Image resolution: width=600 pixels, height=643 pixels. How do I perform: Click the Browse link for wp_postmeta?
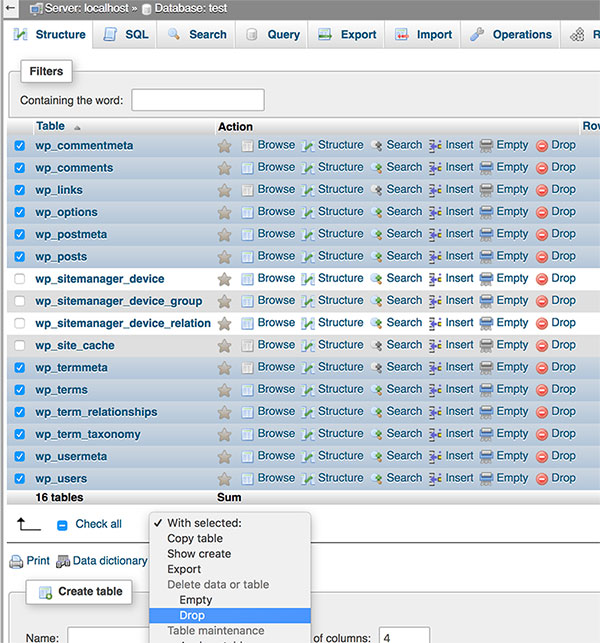[x=276, y=234]
